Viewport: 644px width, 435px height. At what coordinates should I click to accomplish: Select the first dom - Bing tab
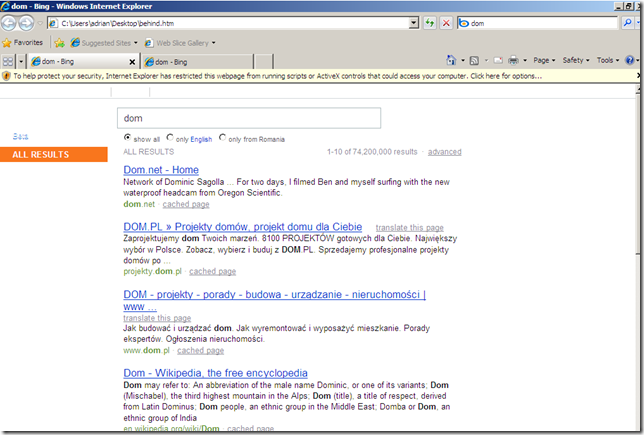(78, 62)
